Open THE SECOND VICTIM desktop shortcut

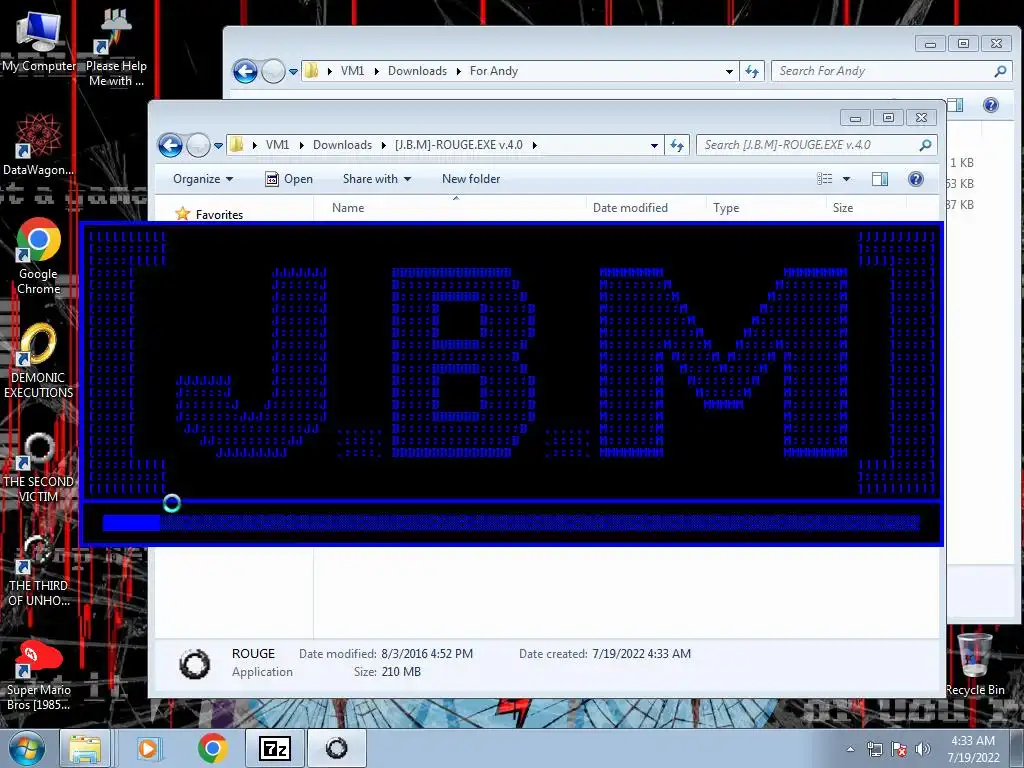pos(38,465)
